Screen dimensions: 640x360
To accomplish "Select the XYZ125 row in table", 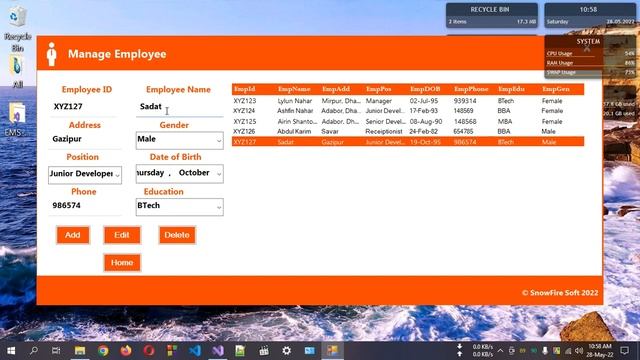I will pos(408,122).
